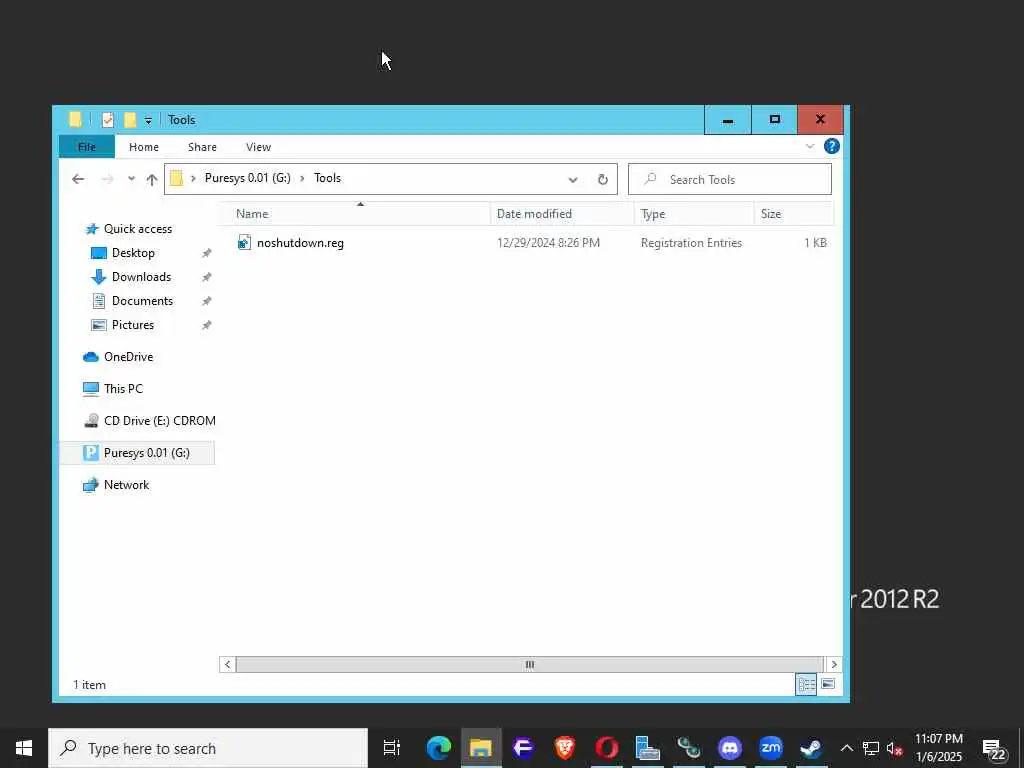Switch to the Home ribbon tab

click(144, 147)
